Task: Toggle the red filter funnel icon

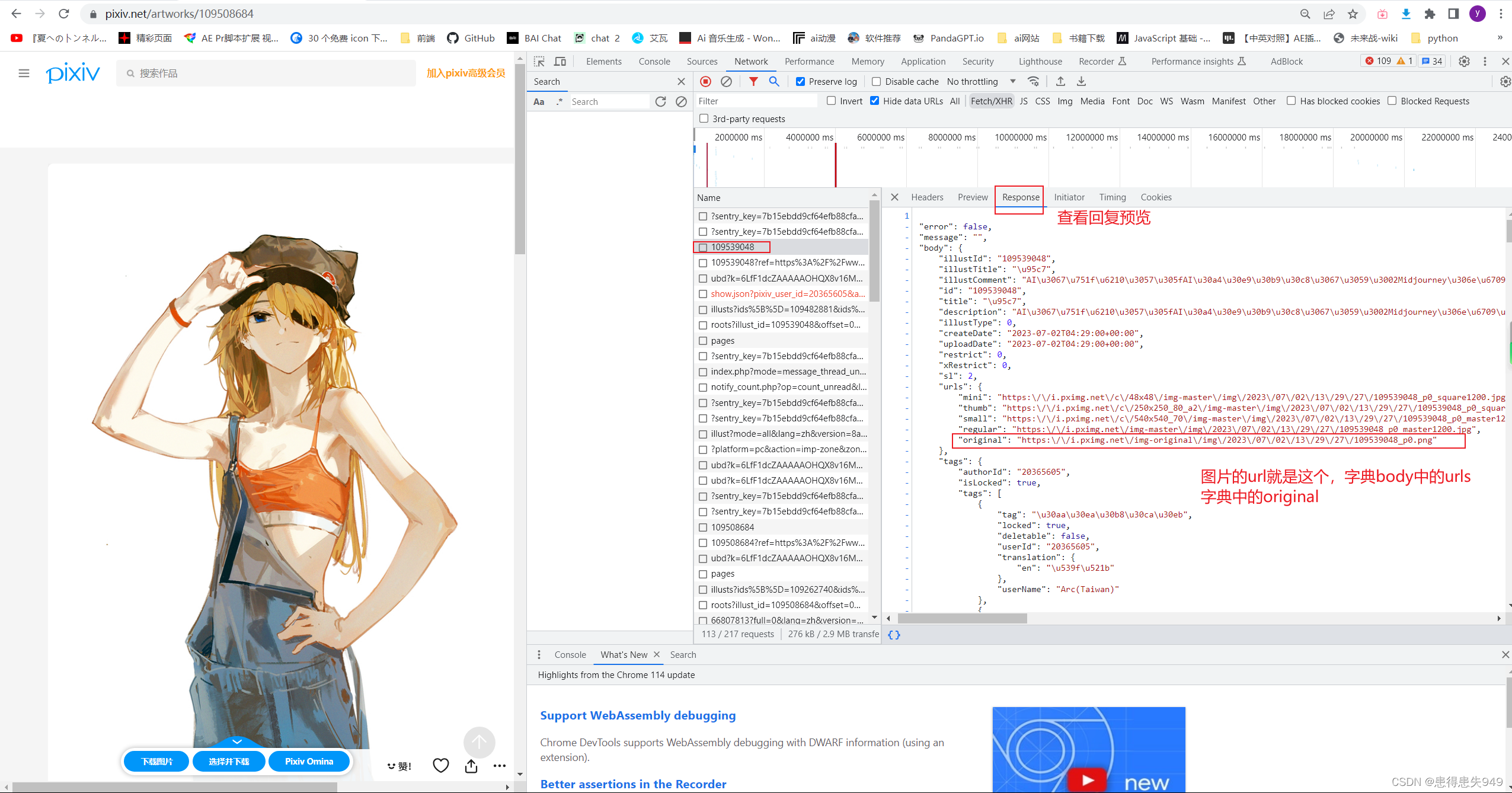Action: (x=753, y=82)
